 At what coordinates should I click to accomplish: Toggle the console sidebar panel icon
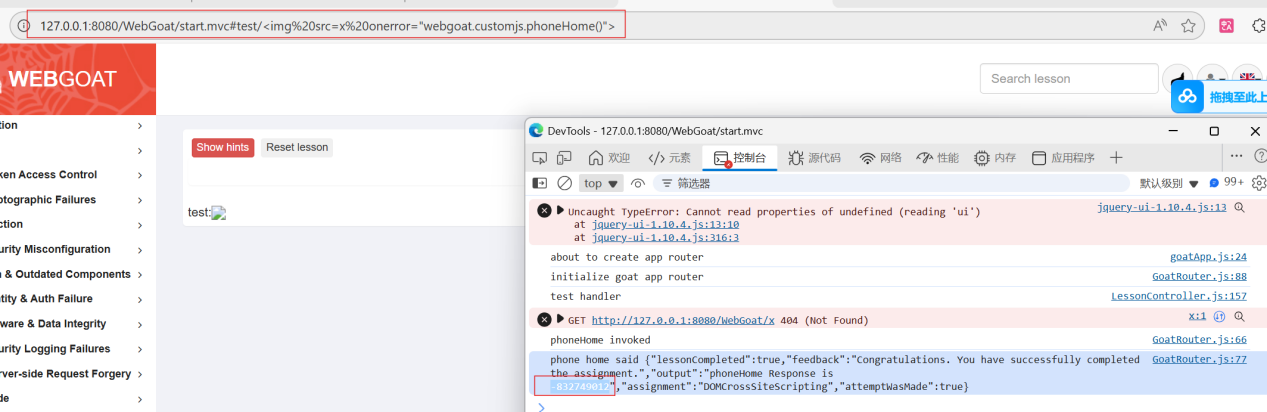pyautogui.click(x=540, y=183)
